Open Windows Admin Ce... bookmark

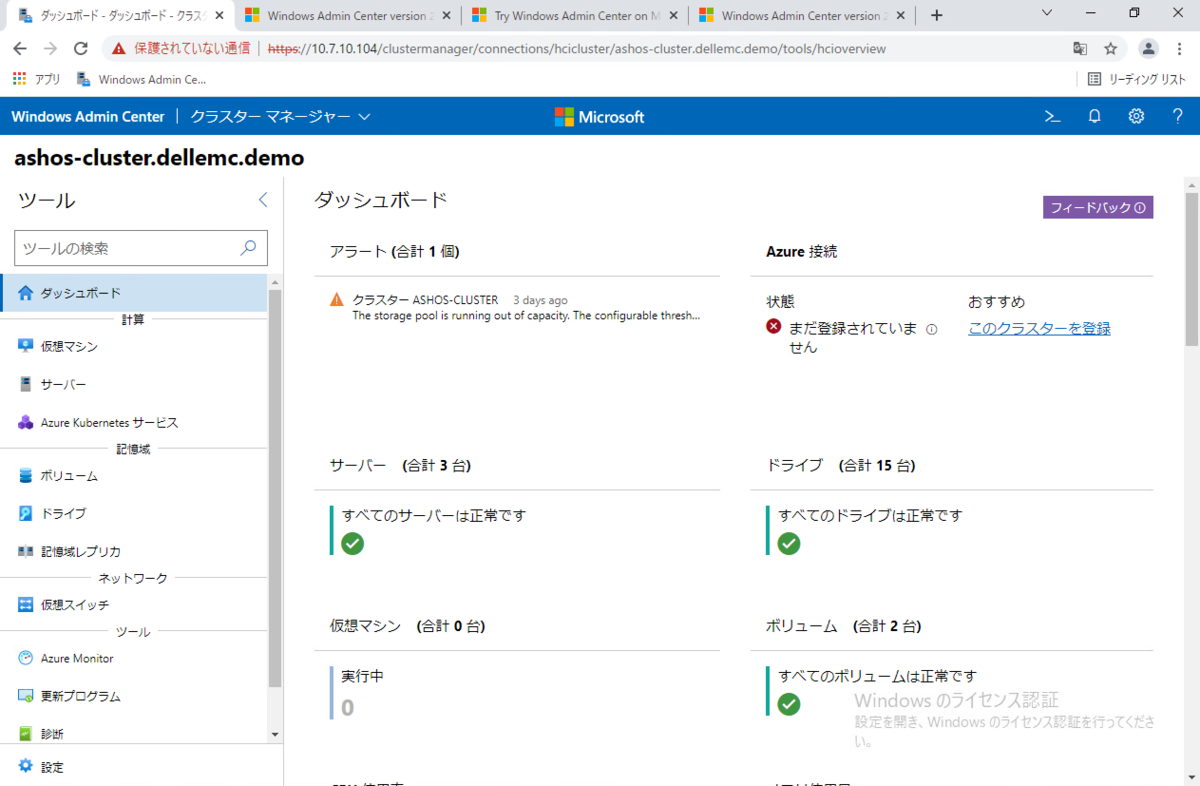coord(141,79)
